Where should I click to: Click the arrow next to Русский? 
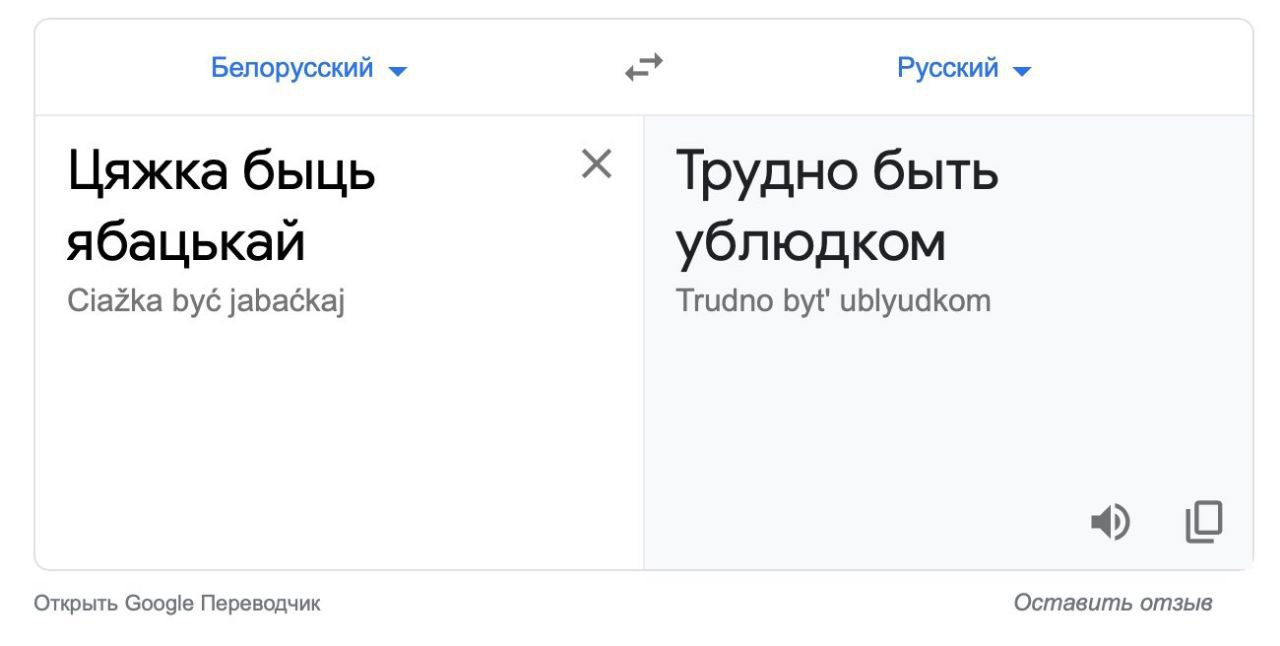pyautogui.click(x=1021, y=71)
